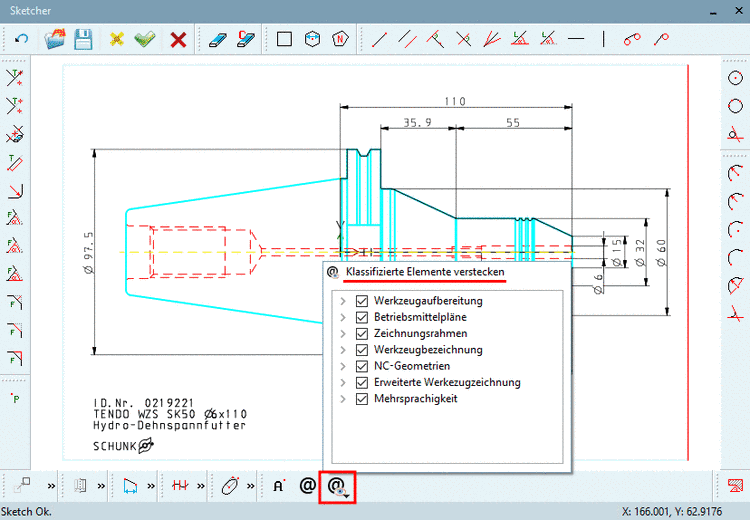Select the angle bisector lines tool
This screenshot has height=520, width=750.
(491, 39)
